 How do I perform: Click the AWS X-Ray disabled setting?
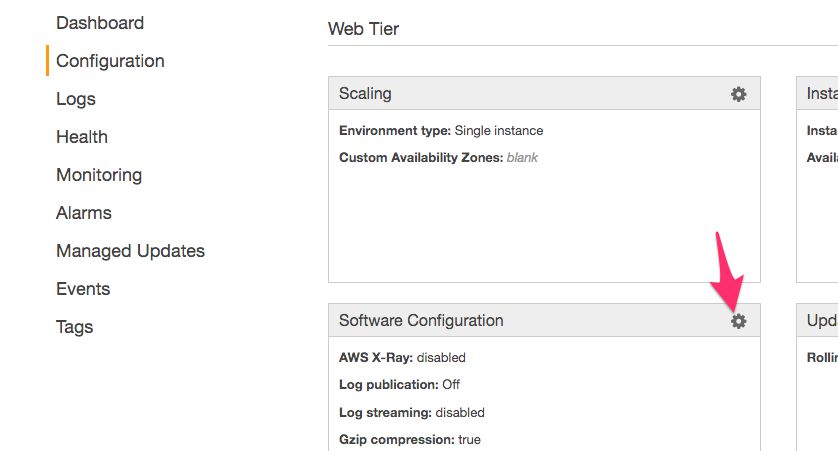(402, 357)
